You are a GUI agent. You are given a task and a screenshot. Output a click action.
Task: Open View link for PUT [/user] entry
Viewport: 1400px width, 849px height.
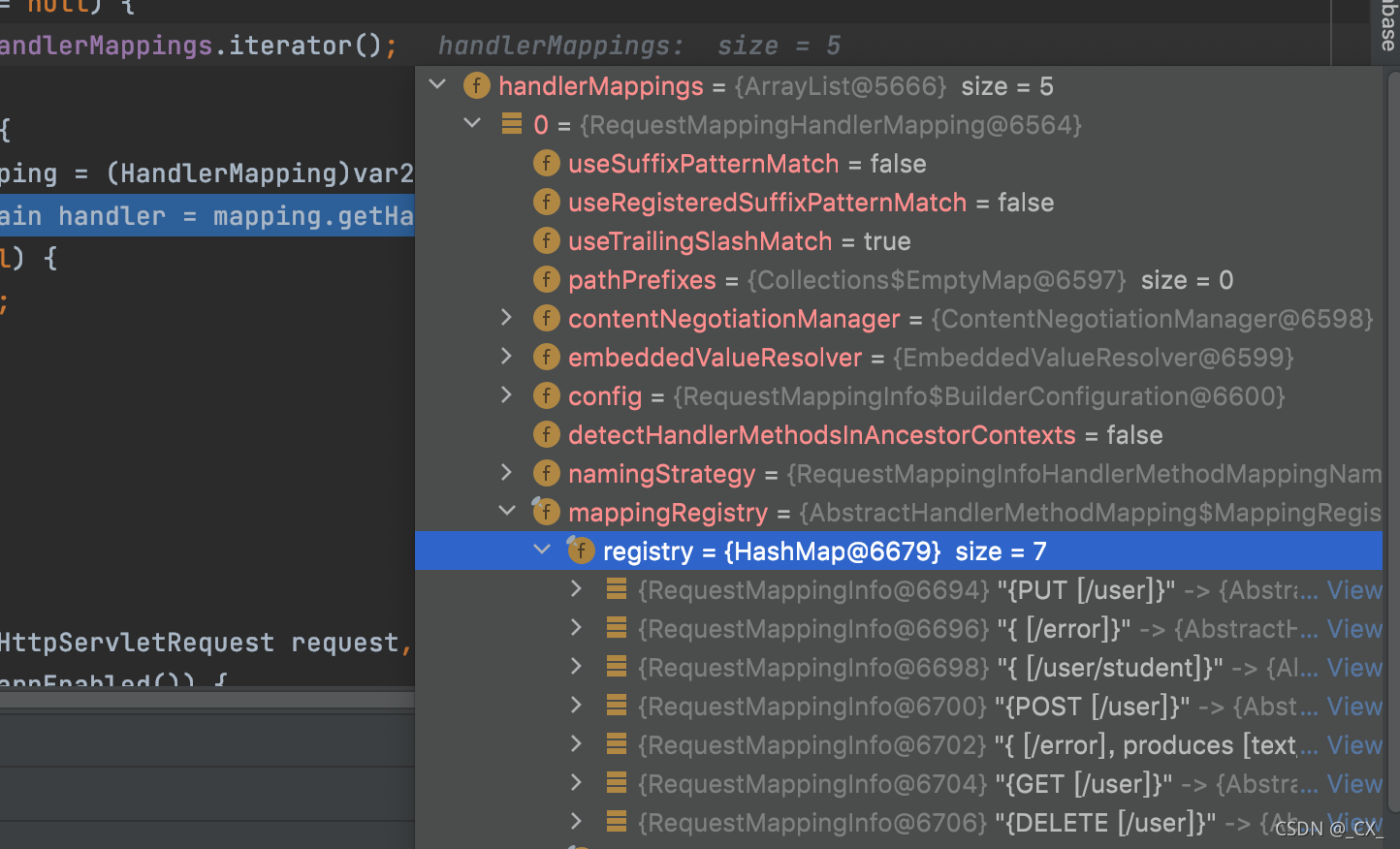tap(1354, 589)
